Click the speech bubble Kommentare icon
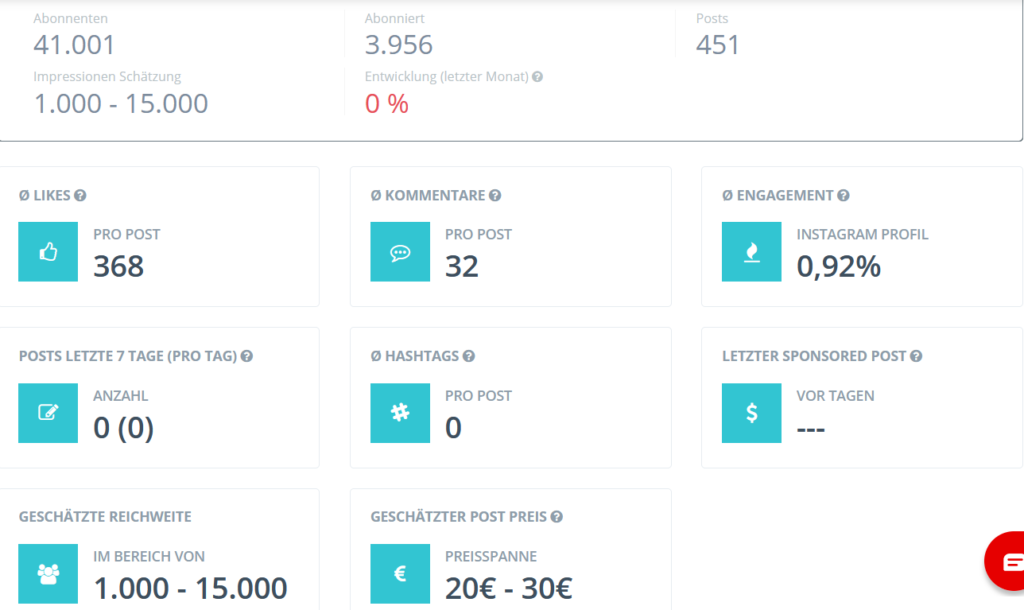This screenshot has height=610, width=1024. point(400,251)
